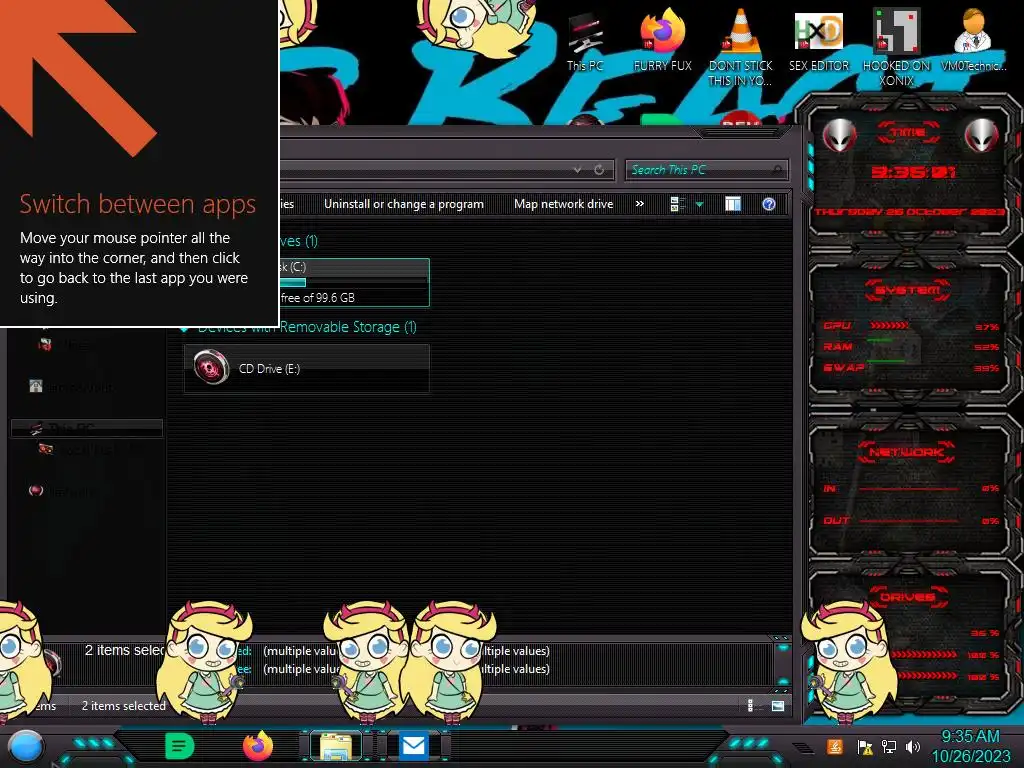The width and height of the screenshot is (1024, 768).
Task: Open Action Center flag in the tray
Action: 865,746
